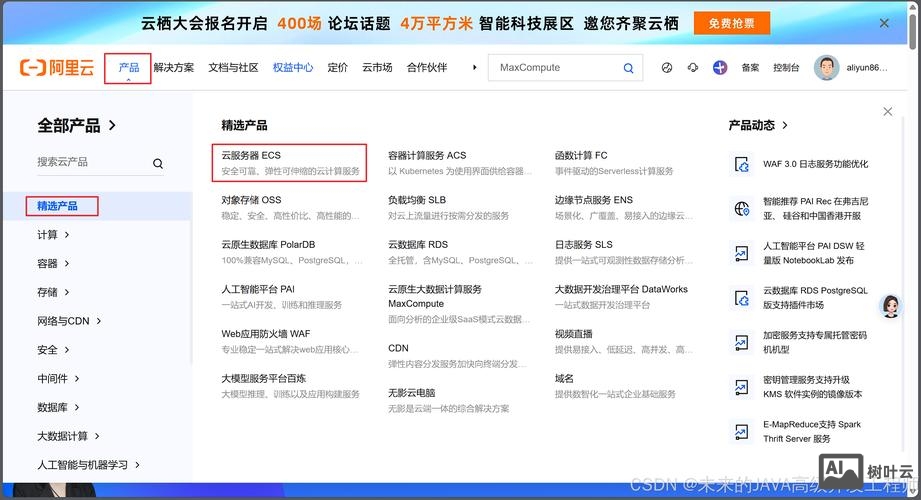Image resolution: width=921 pixels, height=500 pixels.
Task: Click the blue sparkle AI assistant icon
Action: tap(720, 68)
